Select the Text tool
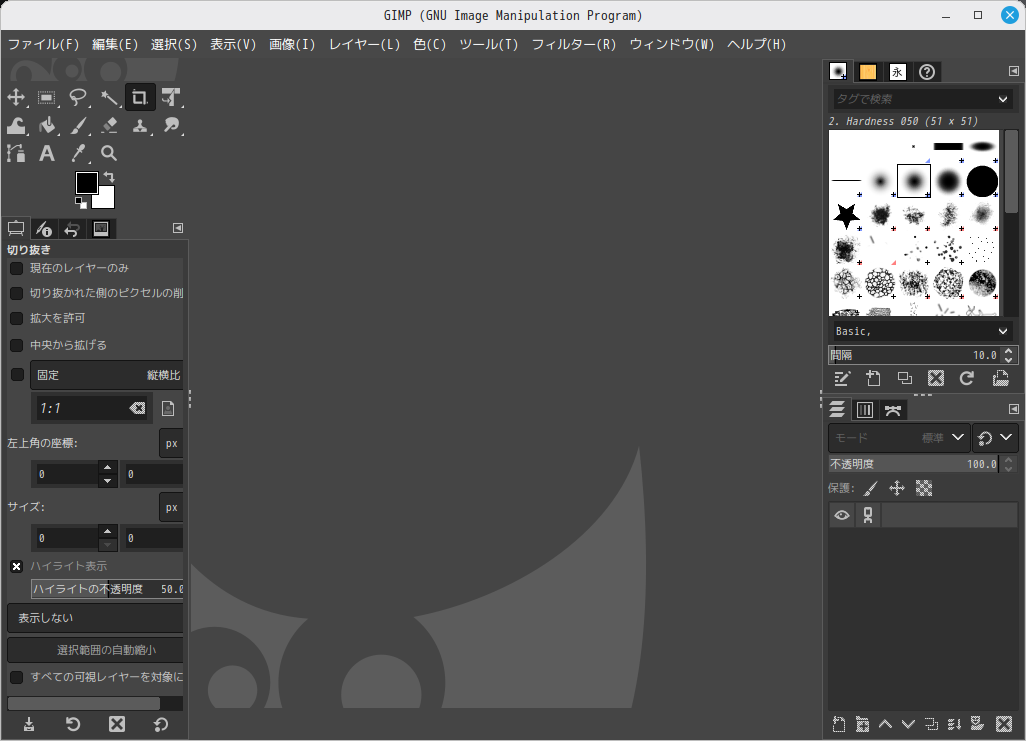This screenshot has height=741, width=1026. point(47,153)
